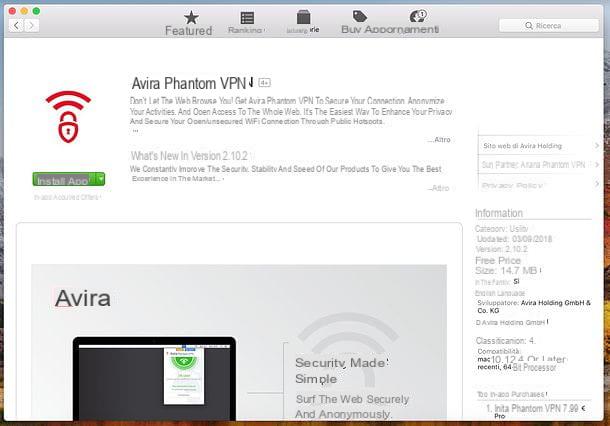Click the Updated 03/09/2018 entry
The image size is (610, 426).
pyautogui.click(x=514, y=239)
